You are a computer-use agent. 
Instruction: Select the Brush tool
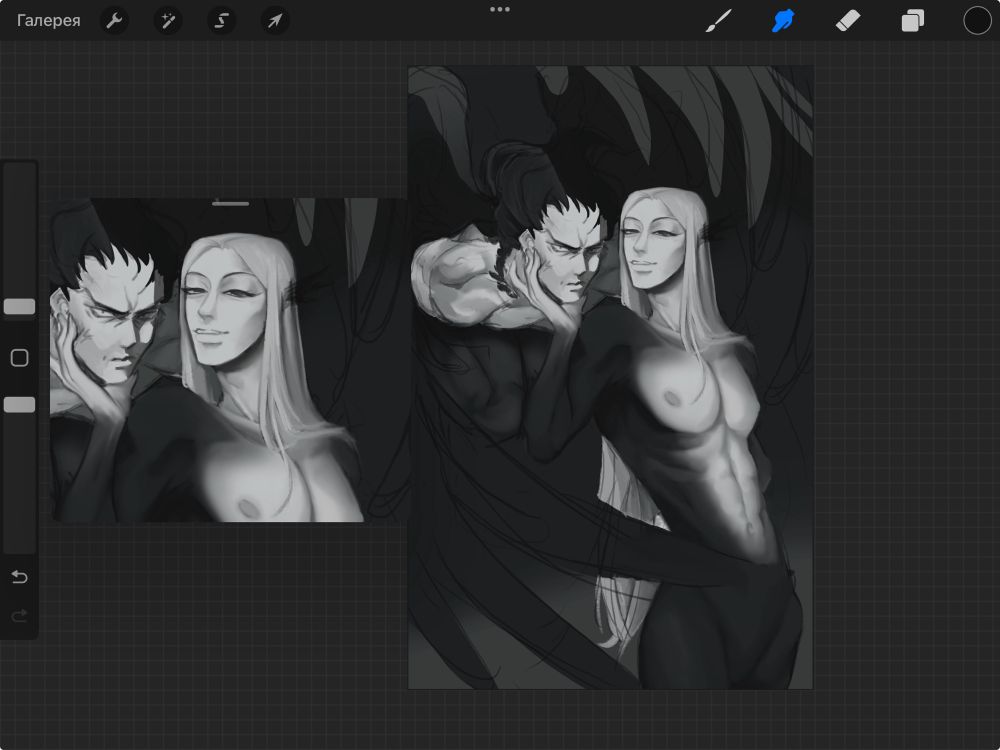pos(719,20)
